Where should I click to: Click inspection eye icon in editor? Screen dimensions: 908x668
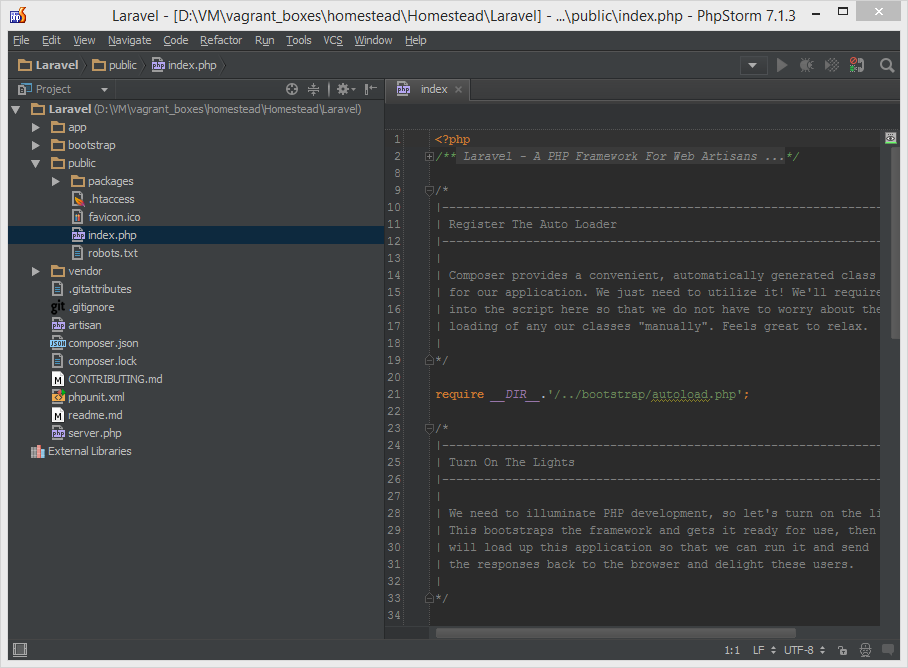891,138
